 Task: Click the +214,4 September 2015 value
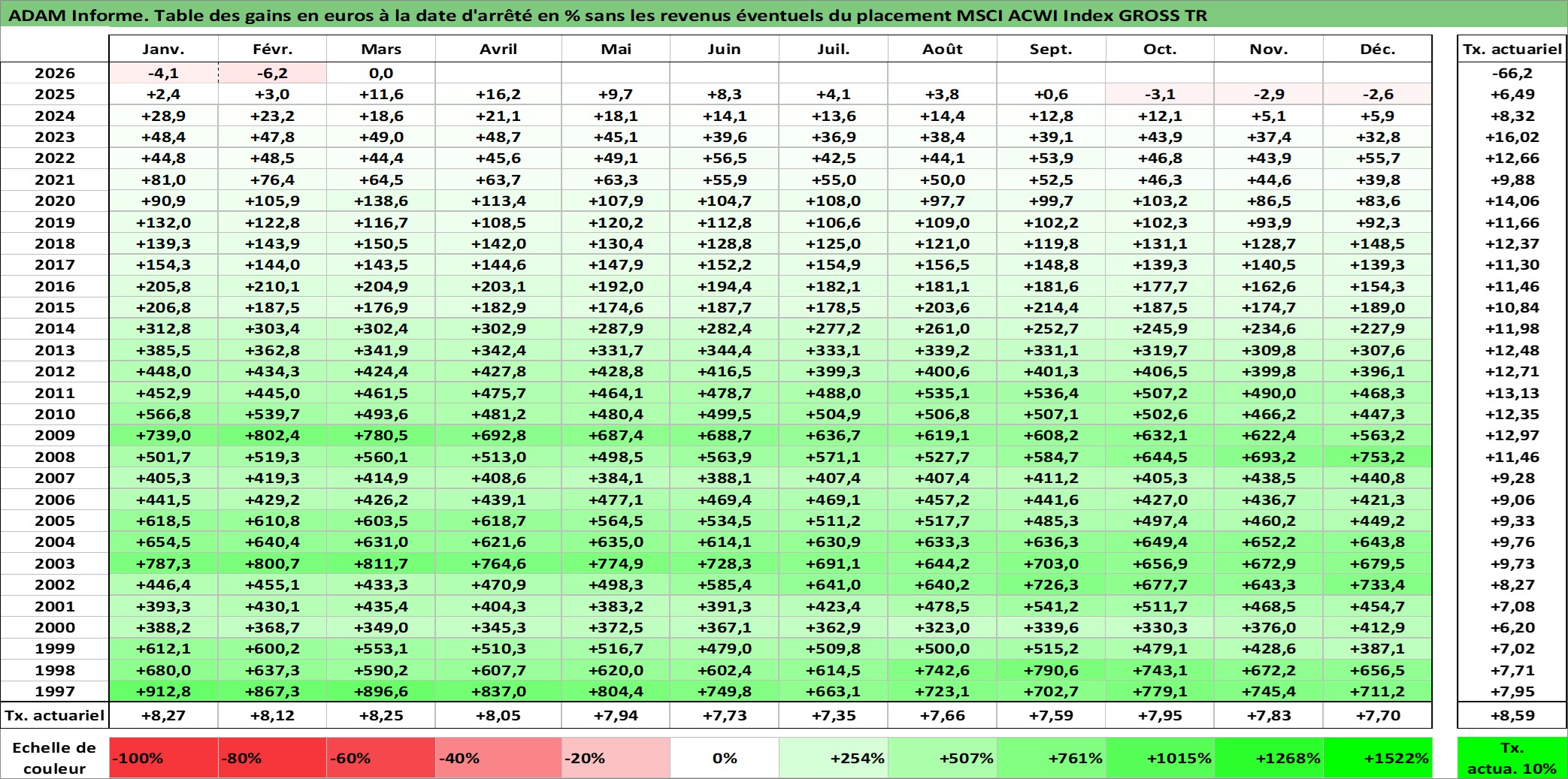pos(1052,307)
